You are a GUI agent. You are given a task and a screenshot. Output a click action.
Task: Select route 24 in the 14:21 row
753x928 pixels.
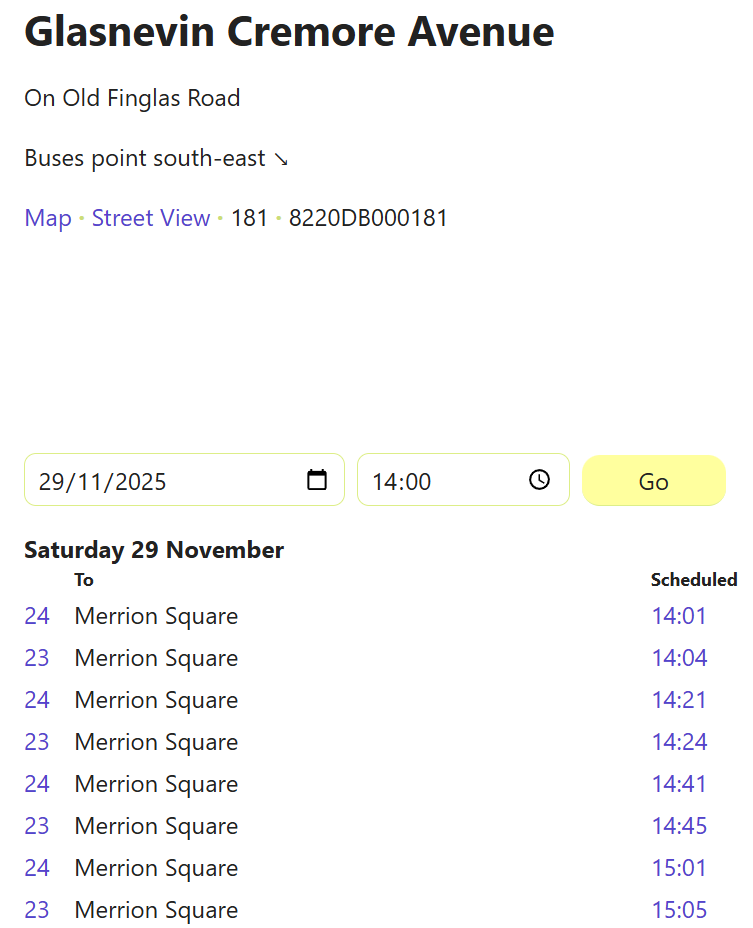[37, 700]
